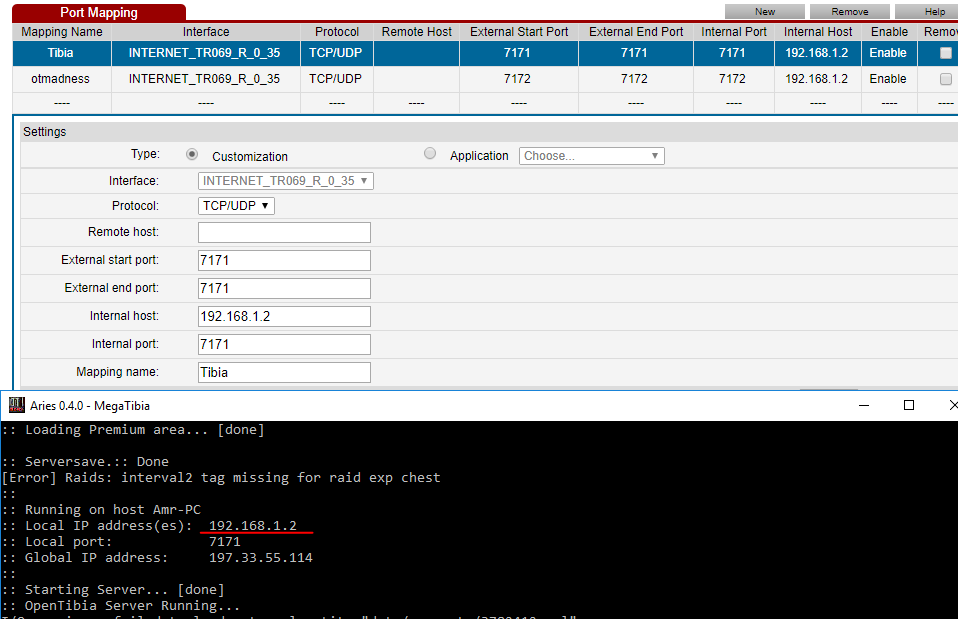This screenshot has height=619, width=958.
Task: Click the Settings section header
Action: click(x=489, y=132)
